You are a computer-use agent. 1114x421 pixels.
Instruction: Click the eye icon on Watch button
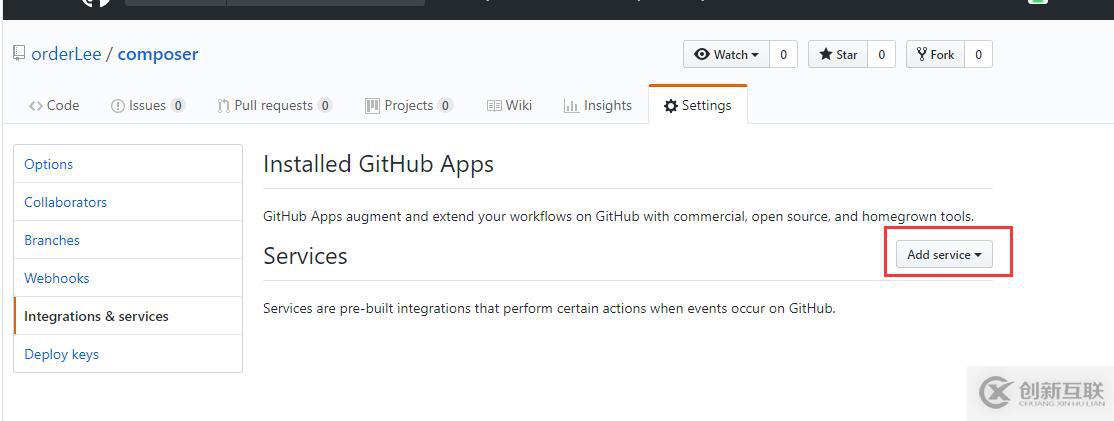702,55
